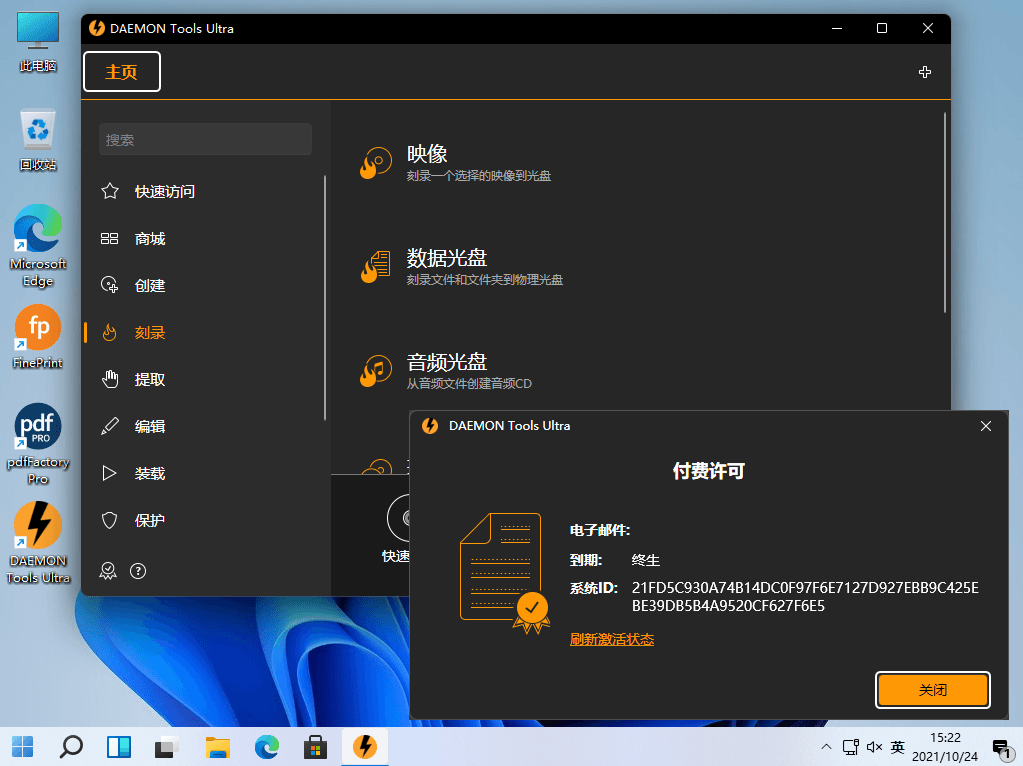
Task: Select 编辑 menu entry text
Action: click(150, 426)
